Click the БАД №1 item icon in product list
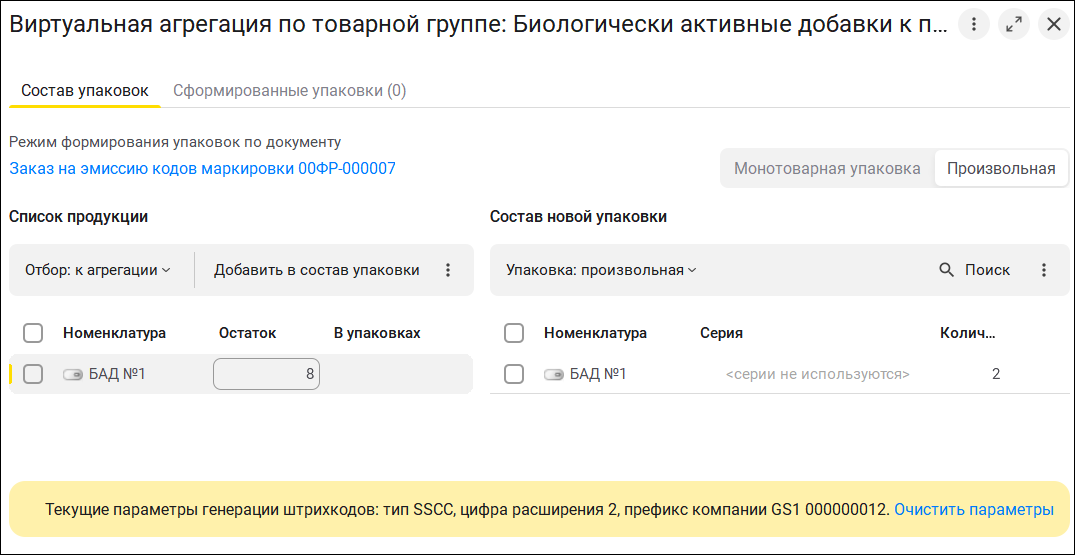 (x=73, y=375)
